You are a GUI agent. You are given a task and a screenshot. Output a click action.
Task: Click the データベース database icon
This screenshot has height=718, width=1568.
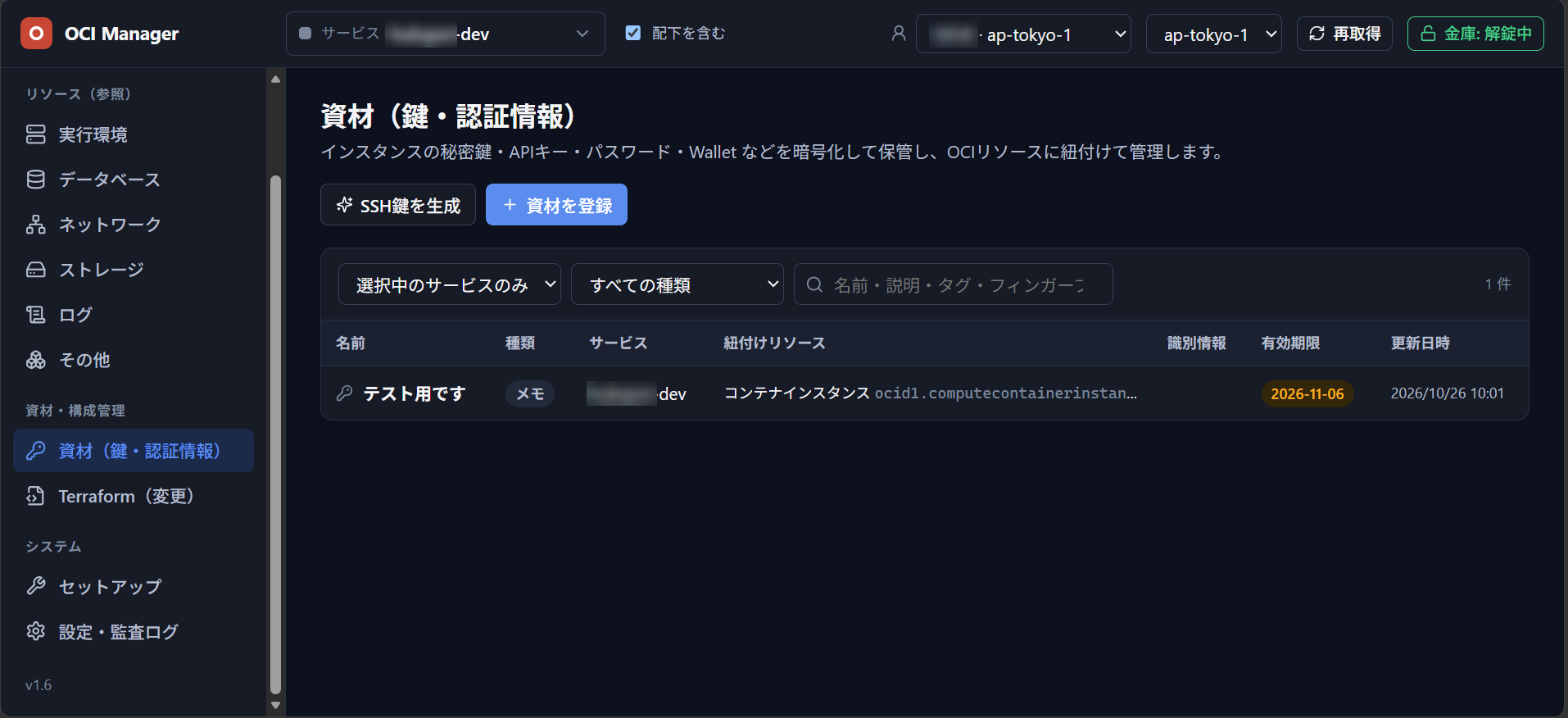(x=36, y=179)
